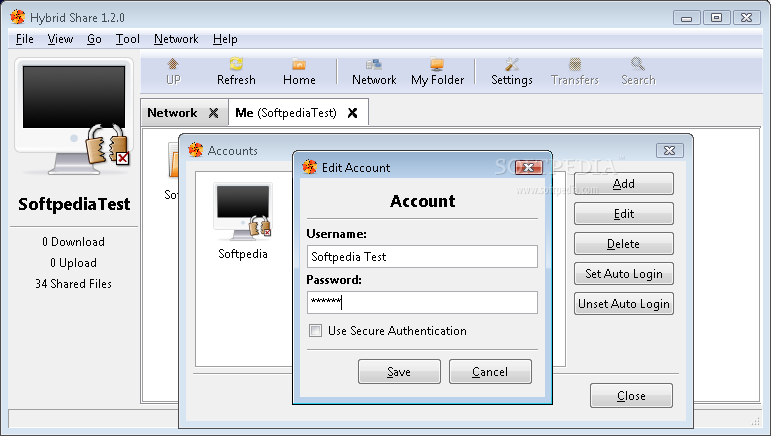The height and width of the screenshot is (436, 771).
Task: Close the Me (SoftpediaTest) tab X
Action: click(352, 113)
